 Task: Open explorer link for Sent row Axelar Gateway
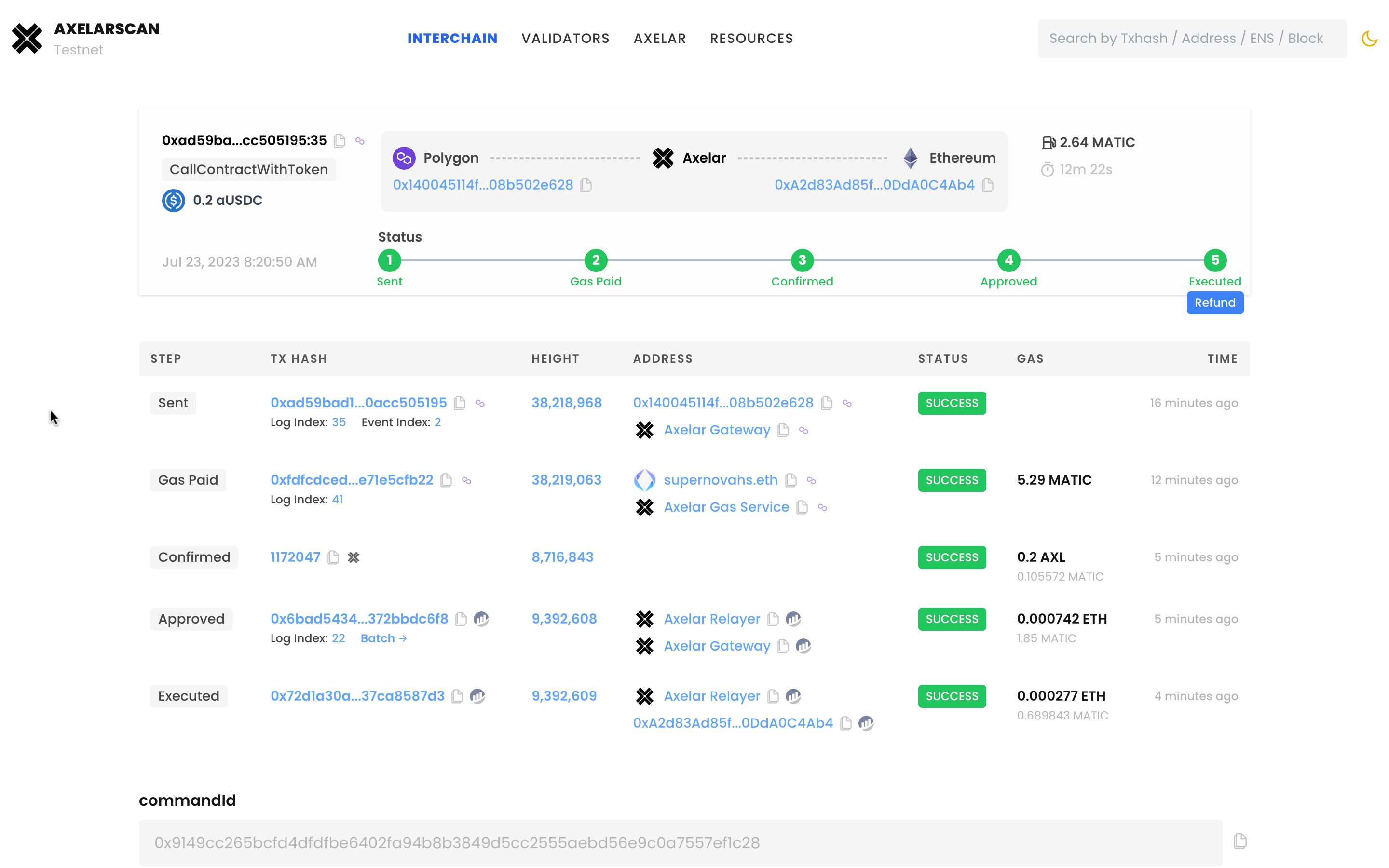point(803,431)
